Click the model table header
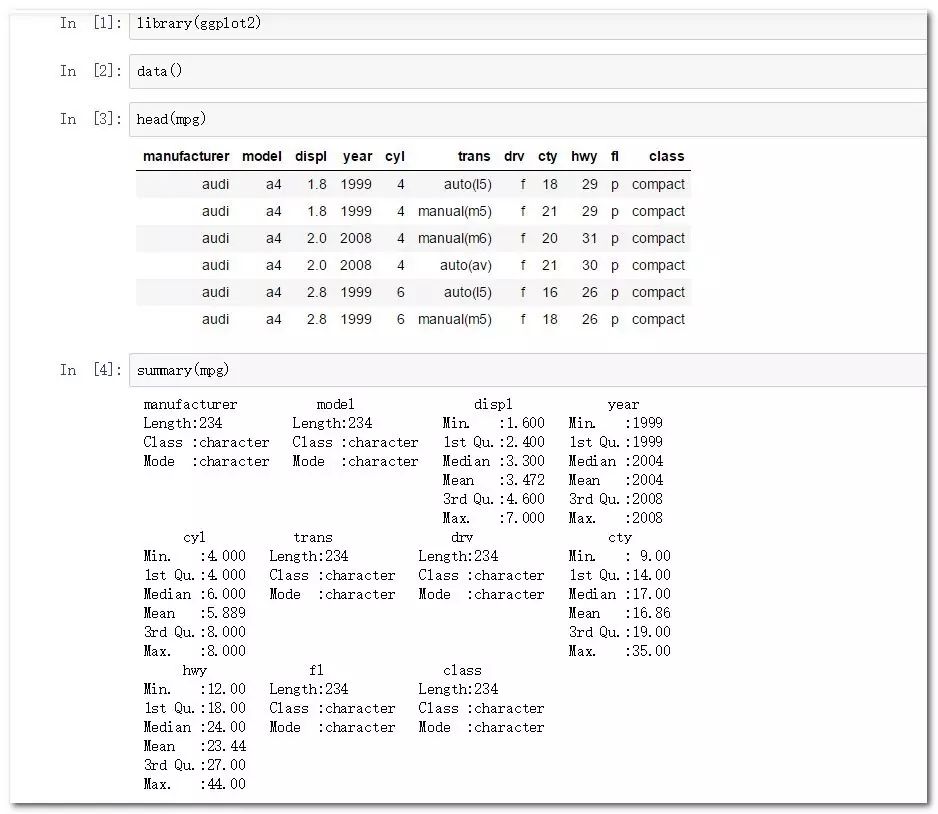Image resolution: width=938 pixels, height=814 pixels. [x=261, y=156]
